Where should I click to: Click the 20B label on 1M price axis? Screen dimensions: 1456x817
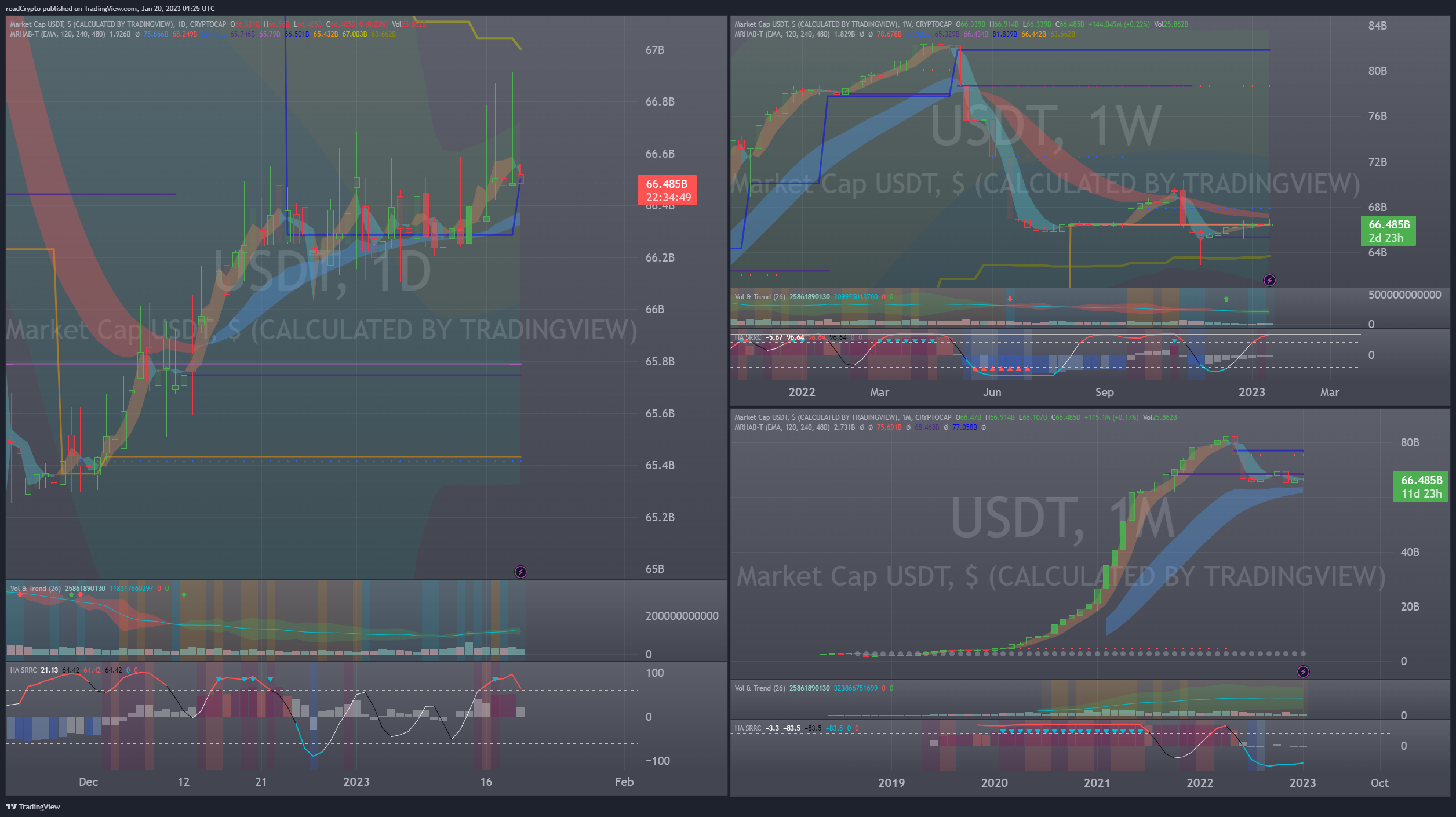[1410, 607]
